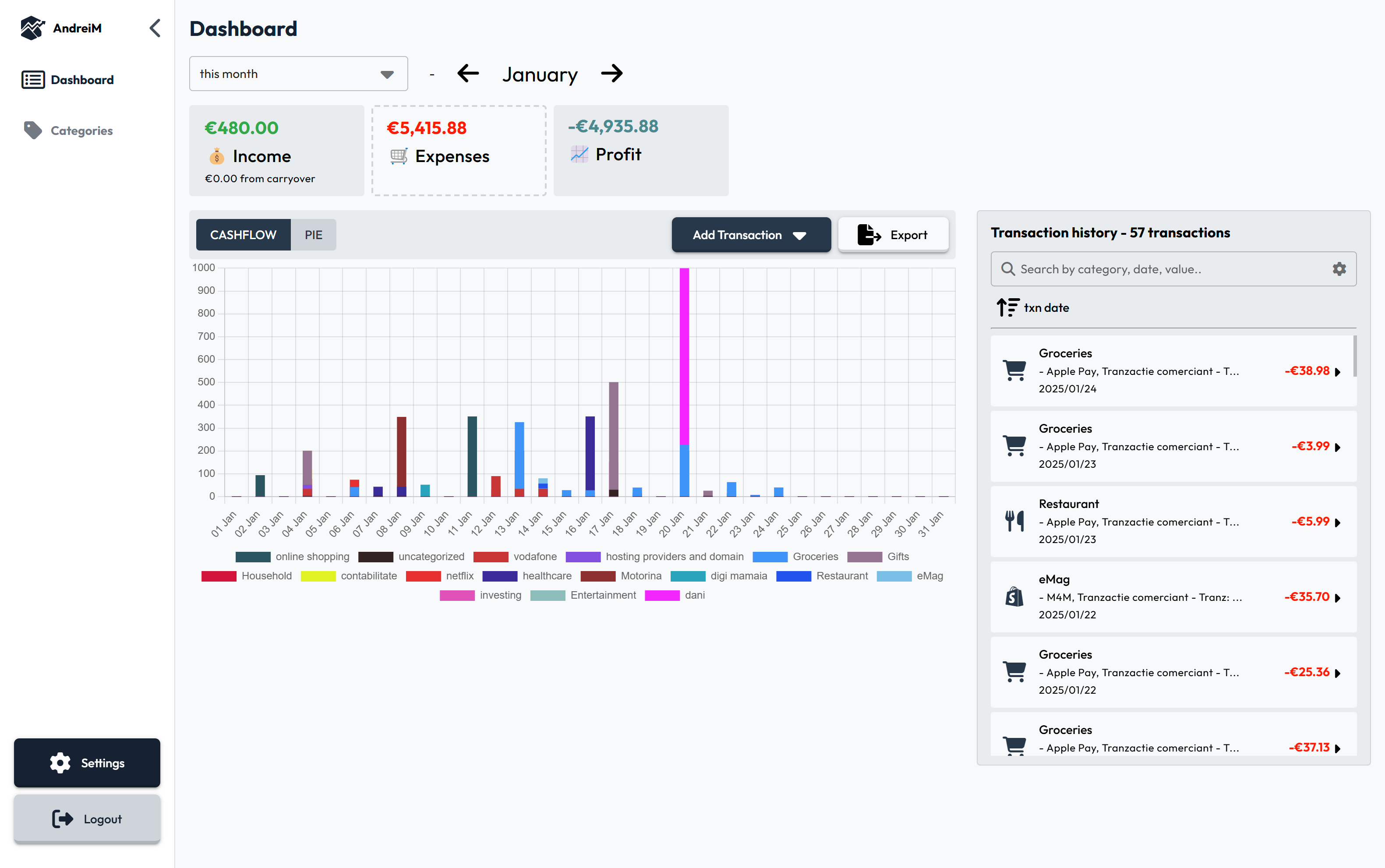Image resolution: width=1385 pixels, height=868 pixels.
Task: Open Categories from the sidebar
Action: coord(68,131)
